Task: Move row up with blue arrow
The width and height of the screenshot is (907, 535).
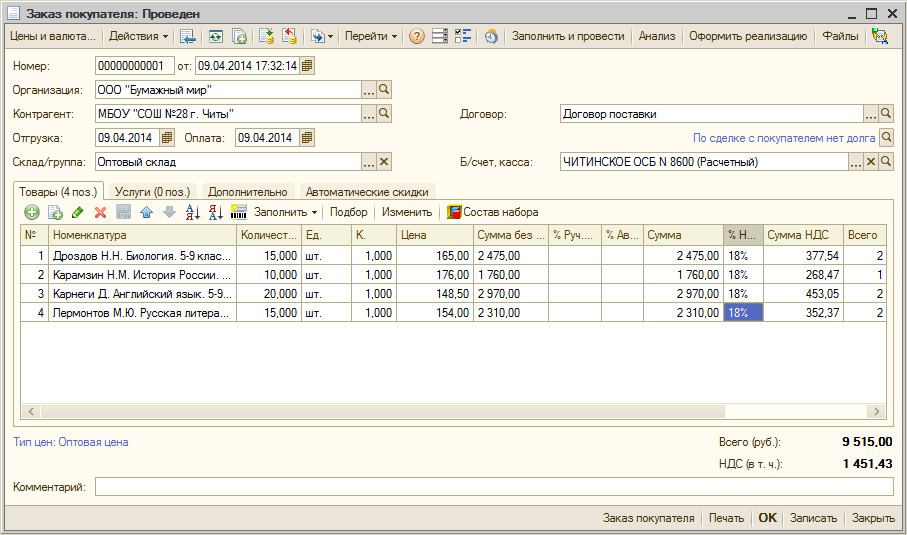Action: tap(146, 212)
